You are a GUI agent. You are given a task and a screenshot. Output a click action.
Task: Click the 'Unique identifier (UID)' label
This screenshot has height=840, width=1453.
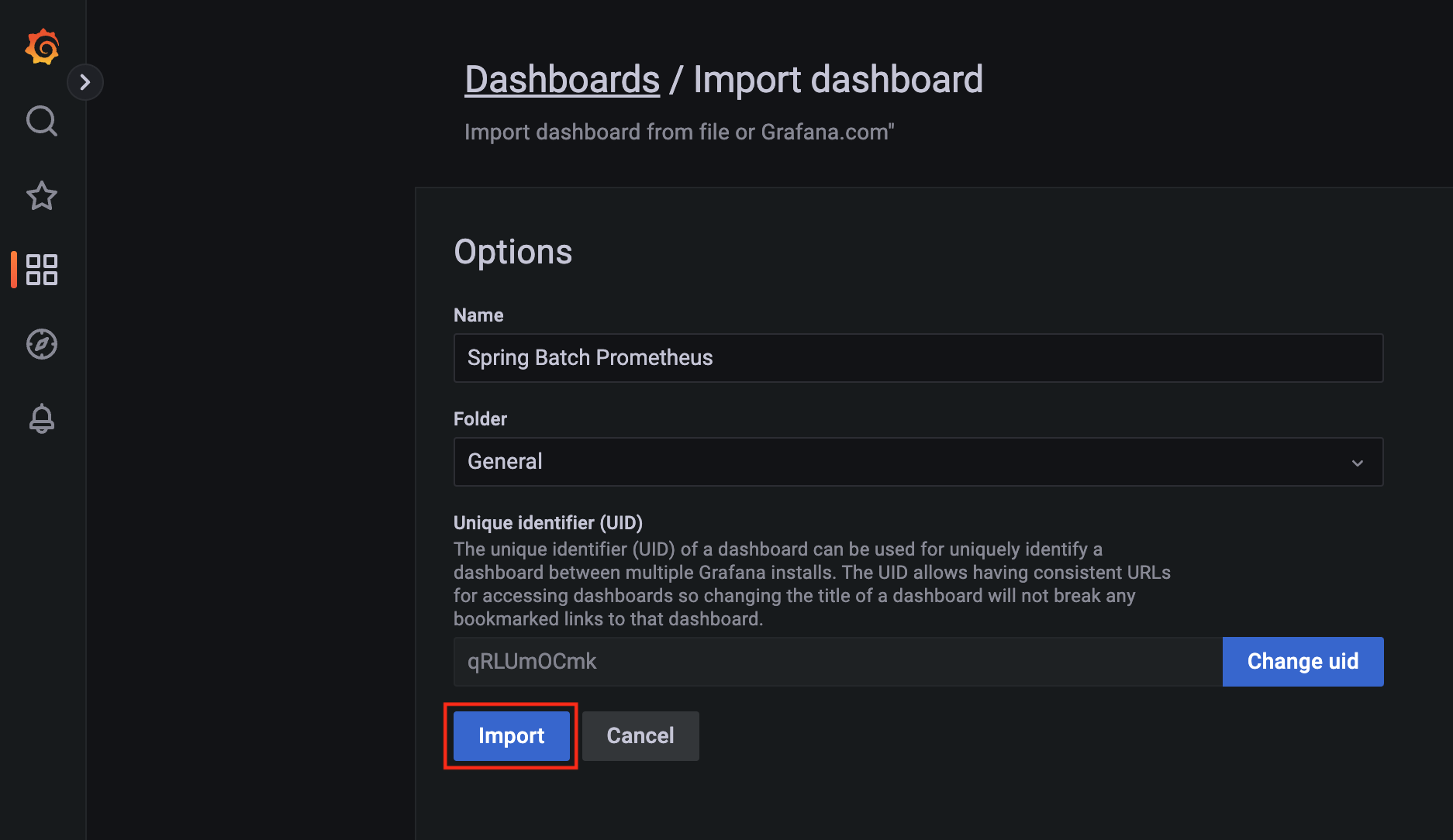click(x=548, y=523)
